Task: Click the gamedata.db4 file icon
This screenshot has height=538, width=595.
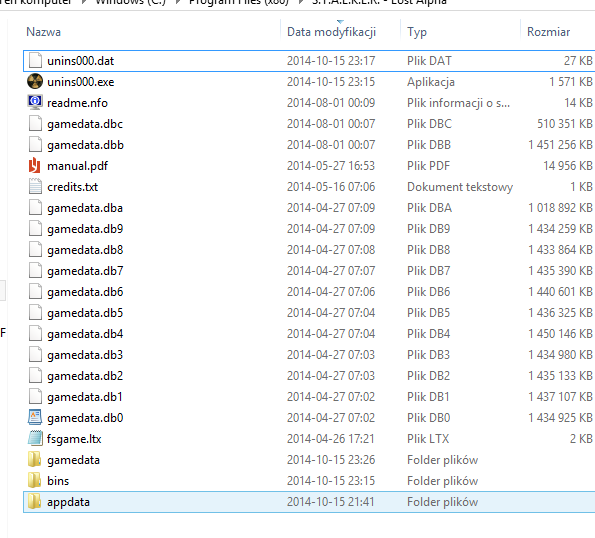Action: pos(35,334)
